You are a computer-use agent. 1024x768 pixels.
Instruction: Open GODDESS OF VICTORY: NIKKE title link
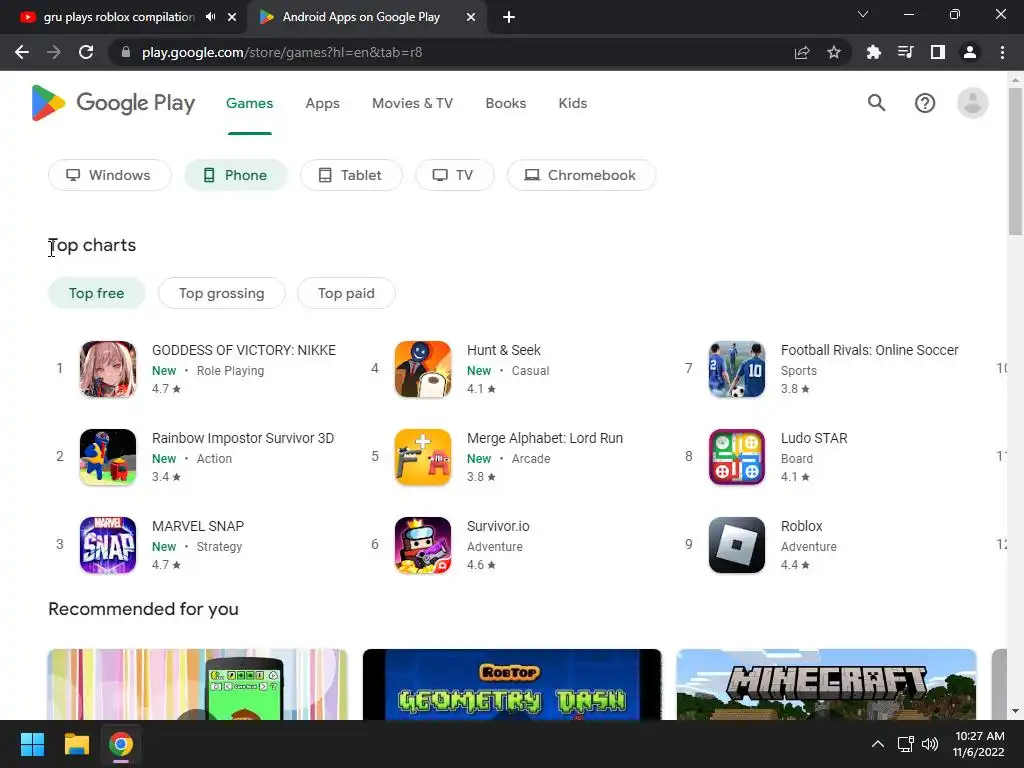point(244,350)
